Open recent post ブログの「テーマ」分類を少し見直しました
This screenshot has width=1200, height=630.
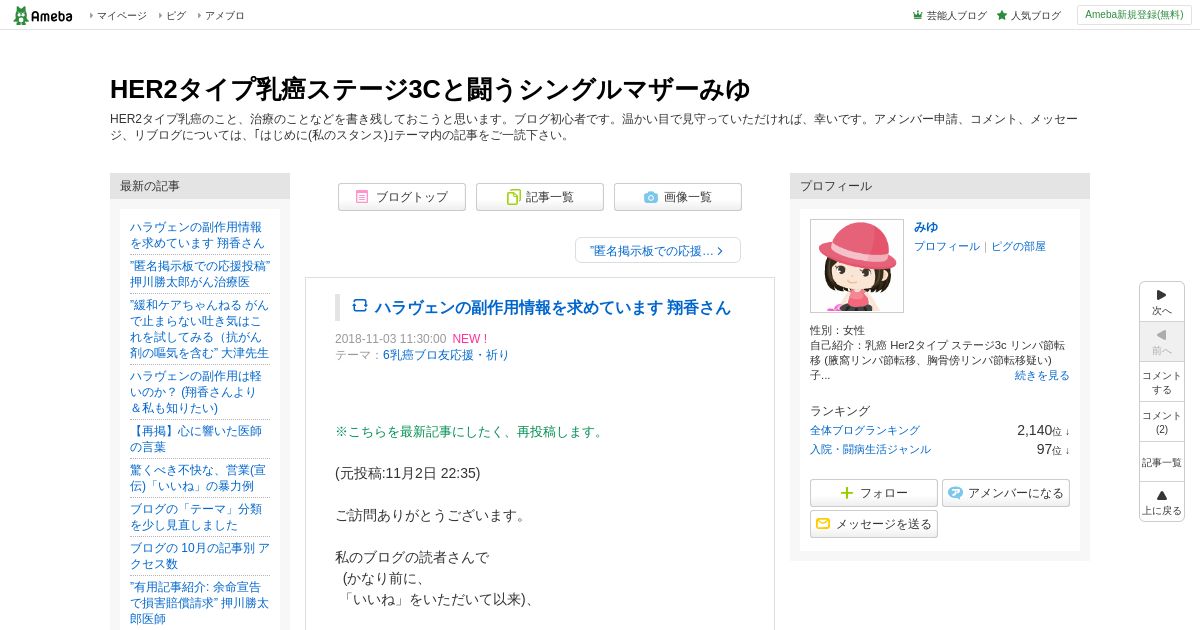tap(197, 517)
